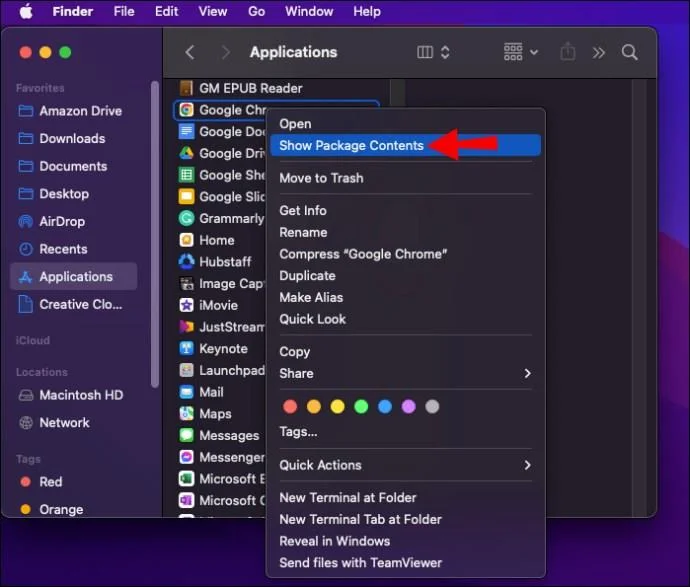Expand more toolbar items double chevron
This screenshot has height=587, width=690.
point(598,53)
